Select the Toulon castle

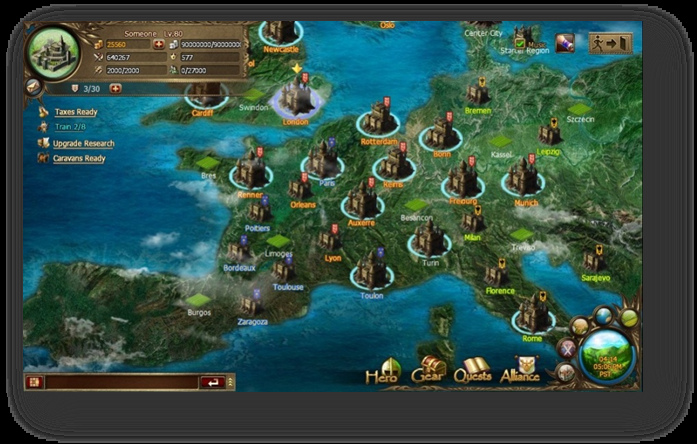[372, 271]
